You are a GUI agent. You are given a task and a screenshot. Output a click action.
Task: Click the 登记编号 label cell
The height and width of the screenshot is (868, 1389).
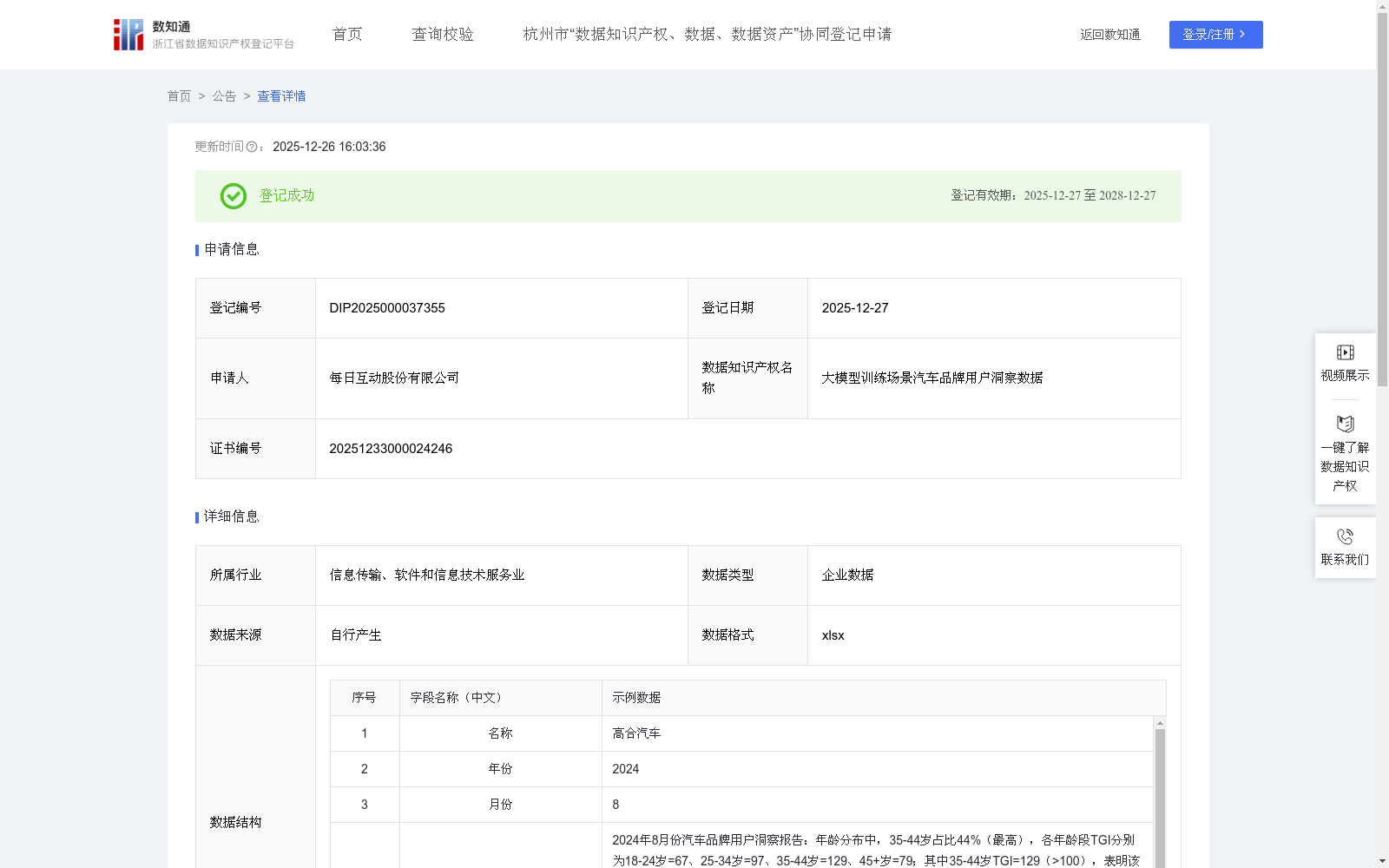256,308
